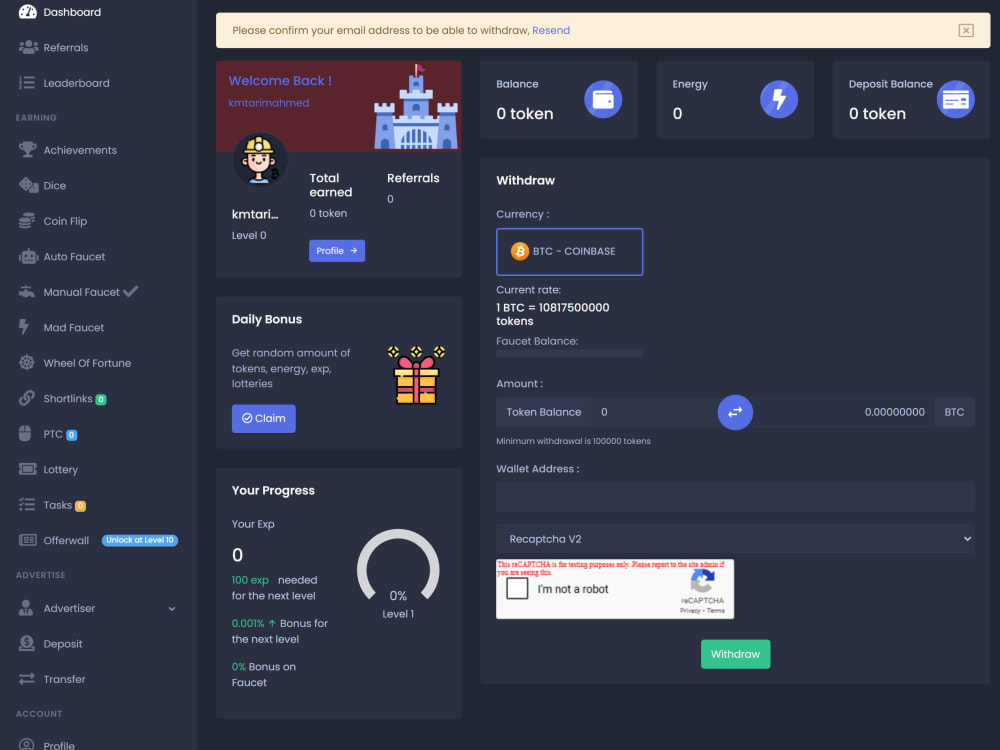1000x750 pixels.
Task: Claim the daily bonus
Action: [x=263, y=418]
